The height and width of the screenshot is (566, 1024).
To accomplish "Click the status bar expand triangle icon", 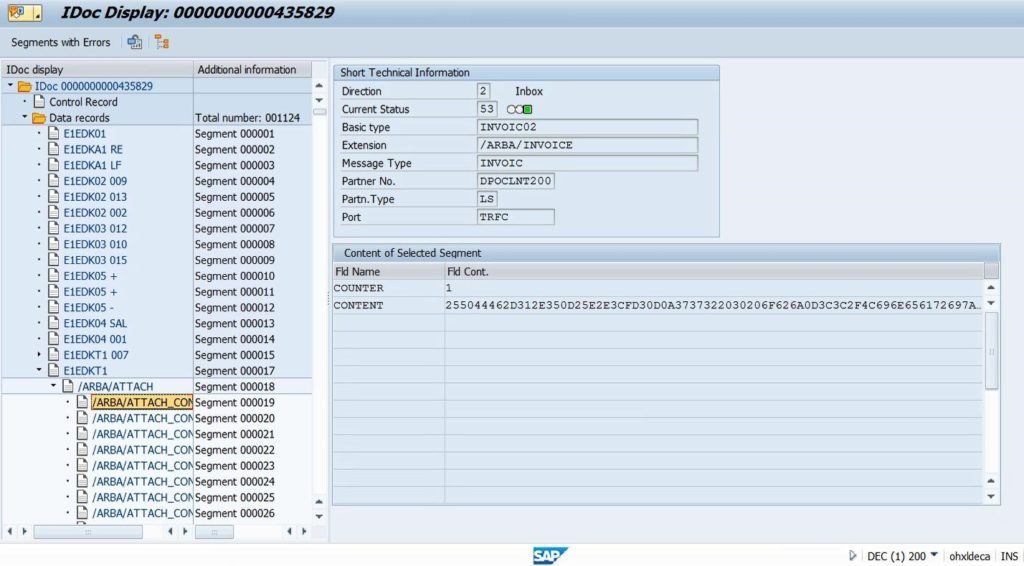I will 852,556.
